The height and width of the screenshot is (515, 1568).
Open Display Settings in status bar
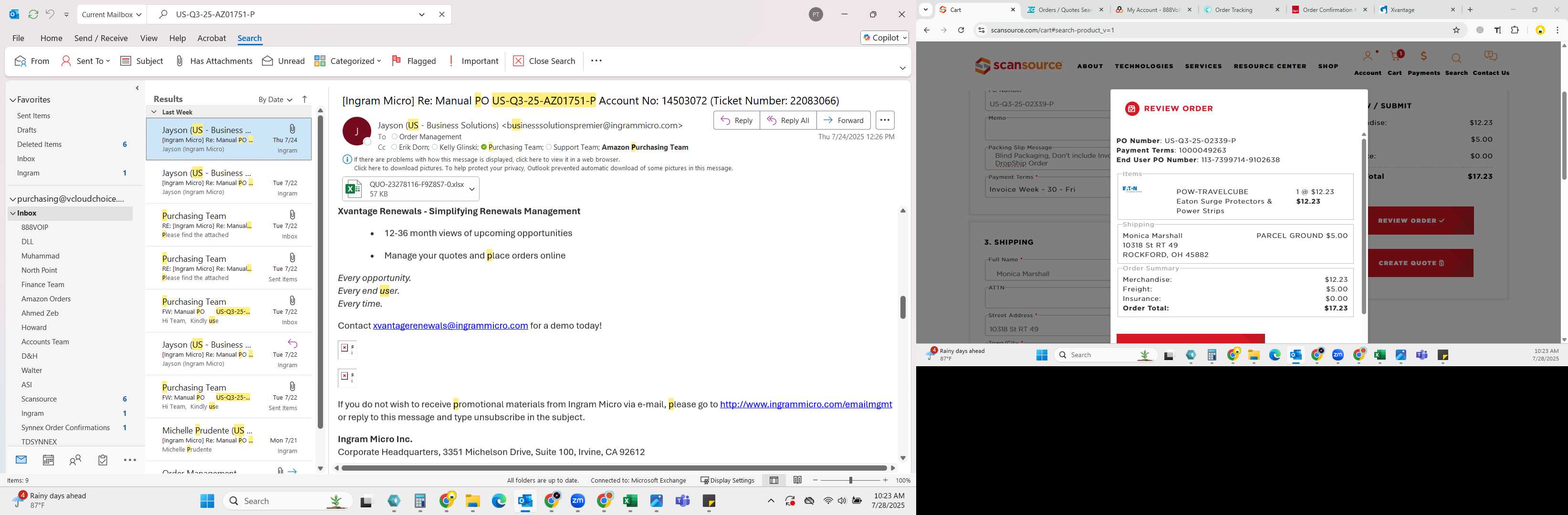coord(727,480)
